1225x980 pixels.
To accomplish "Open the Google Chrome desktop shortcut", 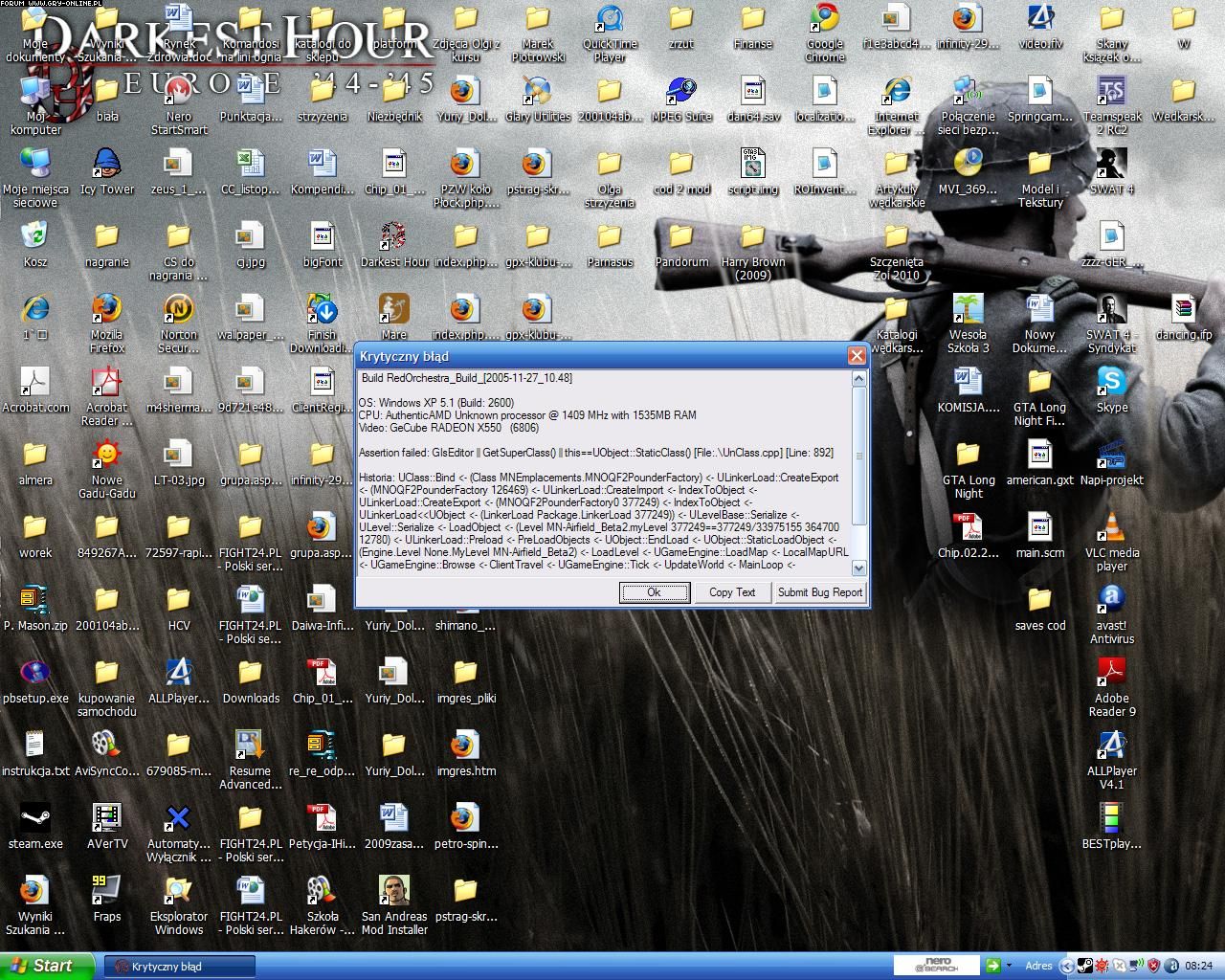I will click(824, 19).
